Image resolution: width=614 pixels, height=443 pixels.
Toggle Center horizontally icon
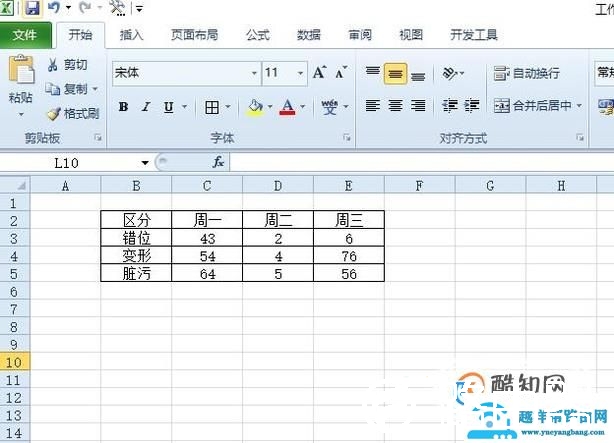point(395,106)
